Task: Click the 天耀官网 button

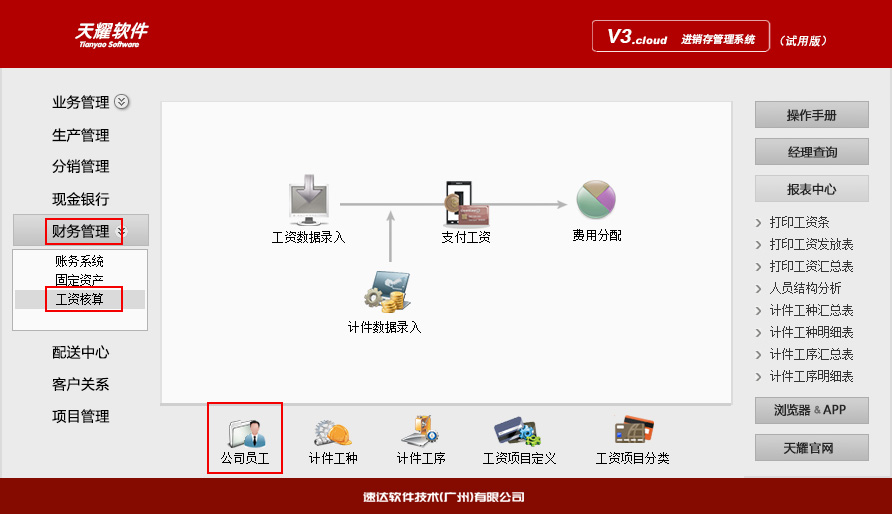Action: tap(812, 447)
